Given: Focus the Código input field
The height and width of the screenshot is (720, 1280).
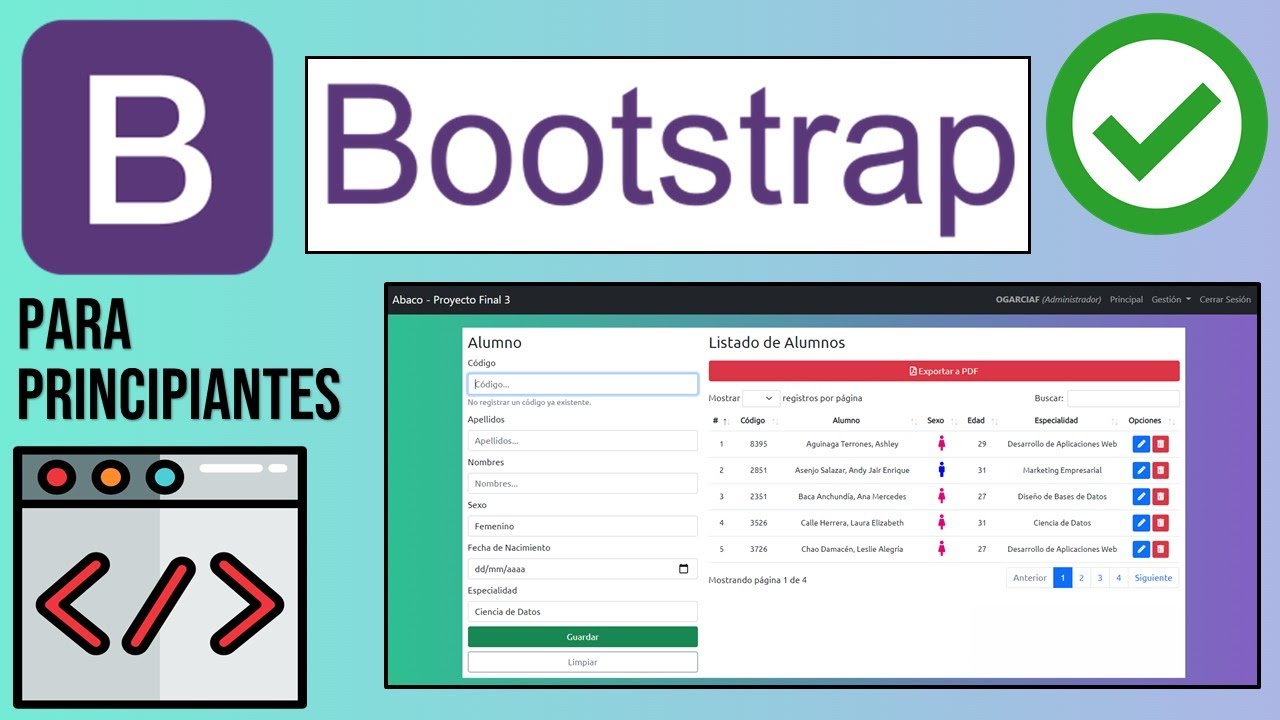Looking at the screenshot, I should click(583, 384).
